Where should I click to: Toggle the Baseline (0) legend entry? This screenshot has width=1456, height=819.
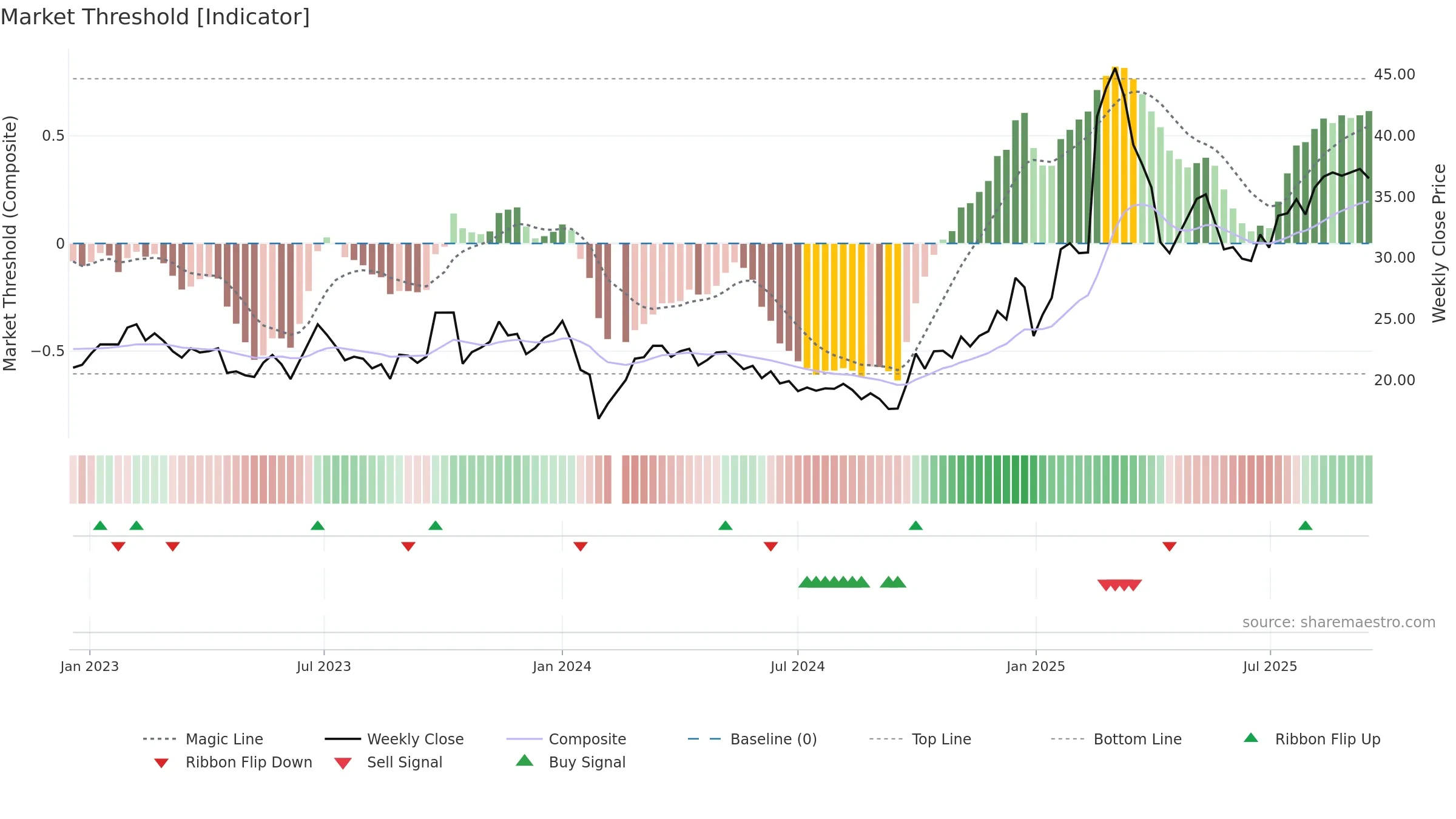click(752, 739)
